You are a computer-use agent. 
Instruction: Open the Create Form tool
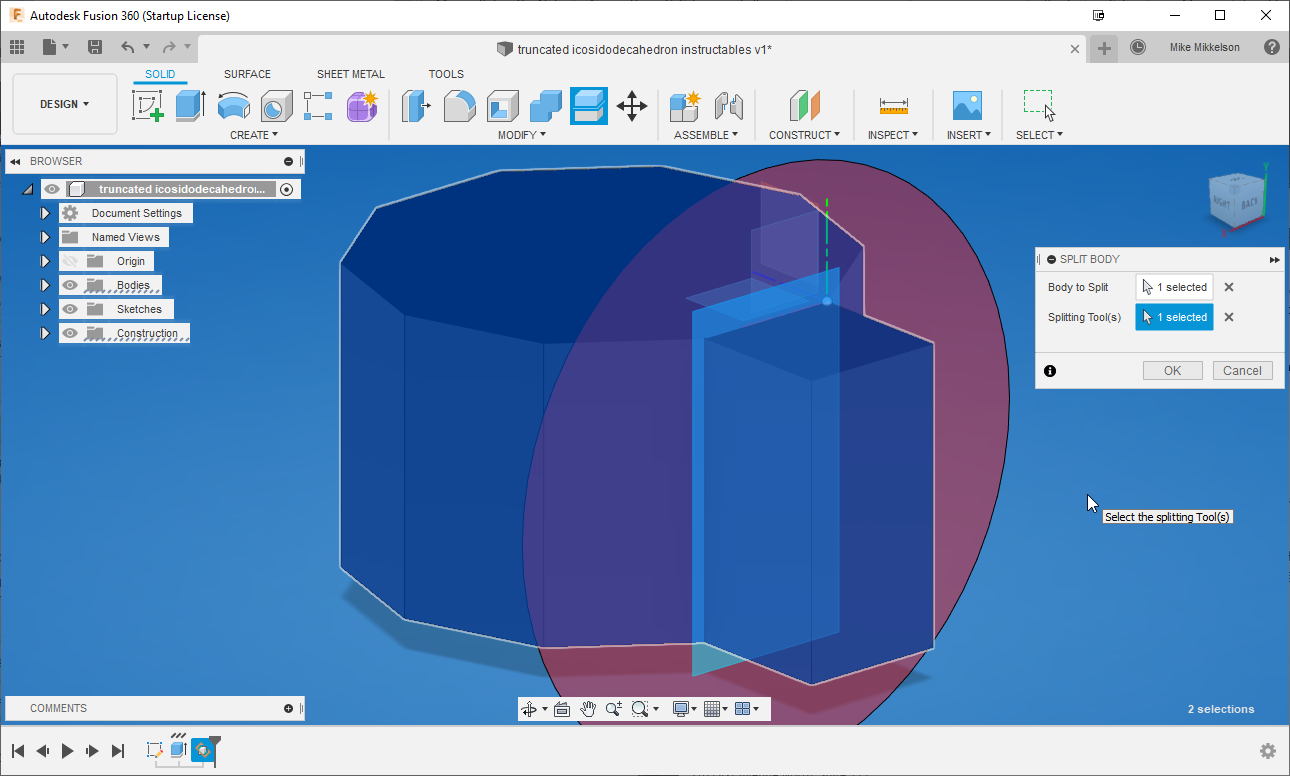362,105
